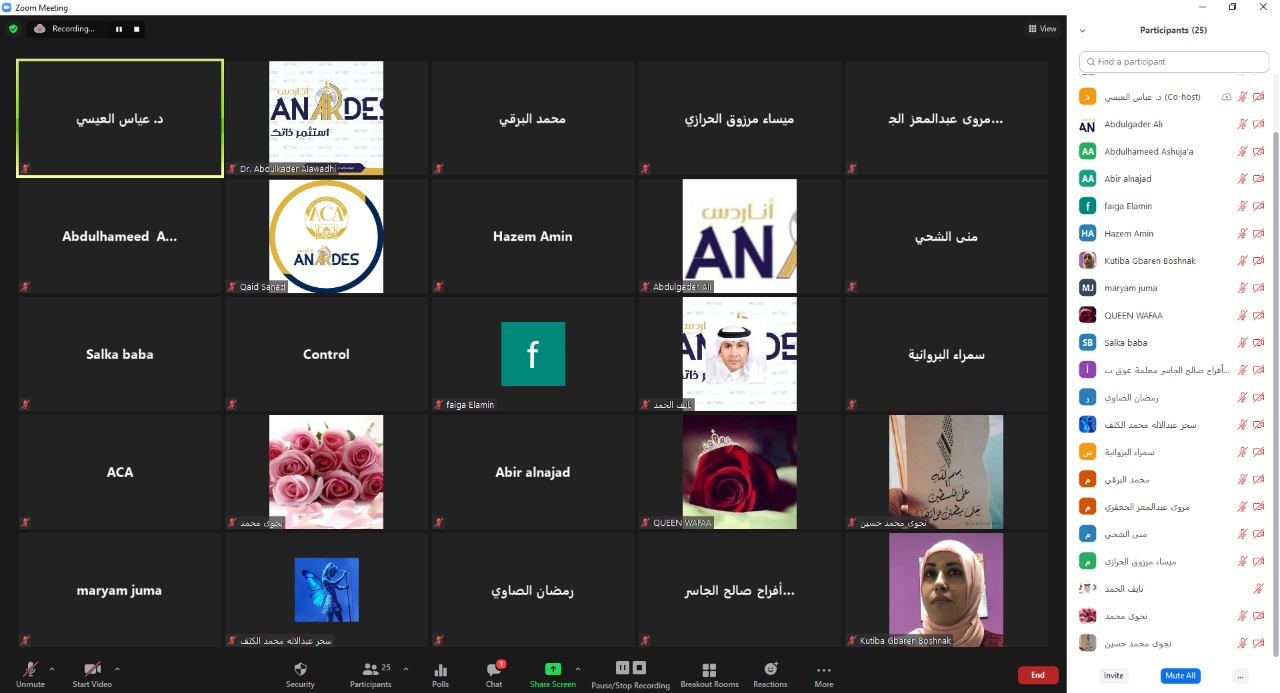
Task: Click the green Share Screen icon
Action: tap(552, 669)
